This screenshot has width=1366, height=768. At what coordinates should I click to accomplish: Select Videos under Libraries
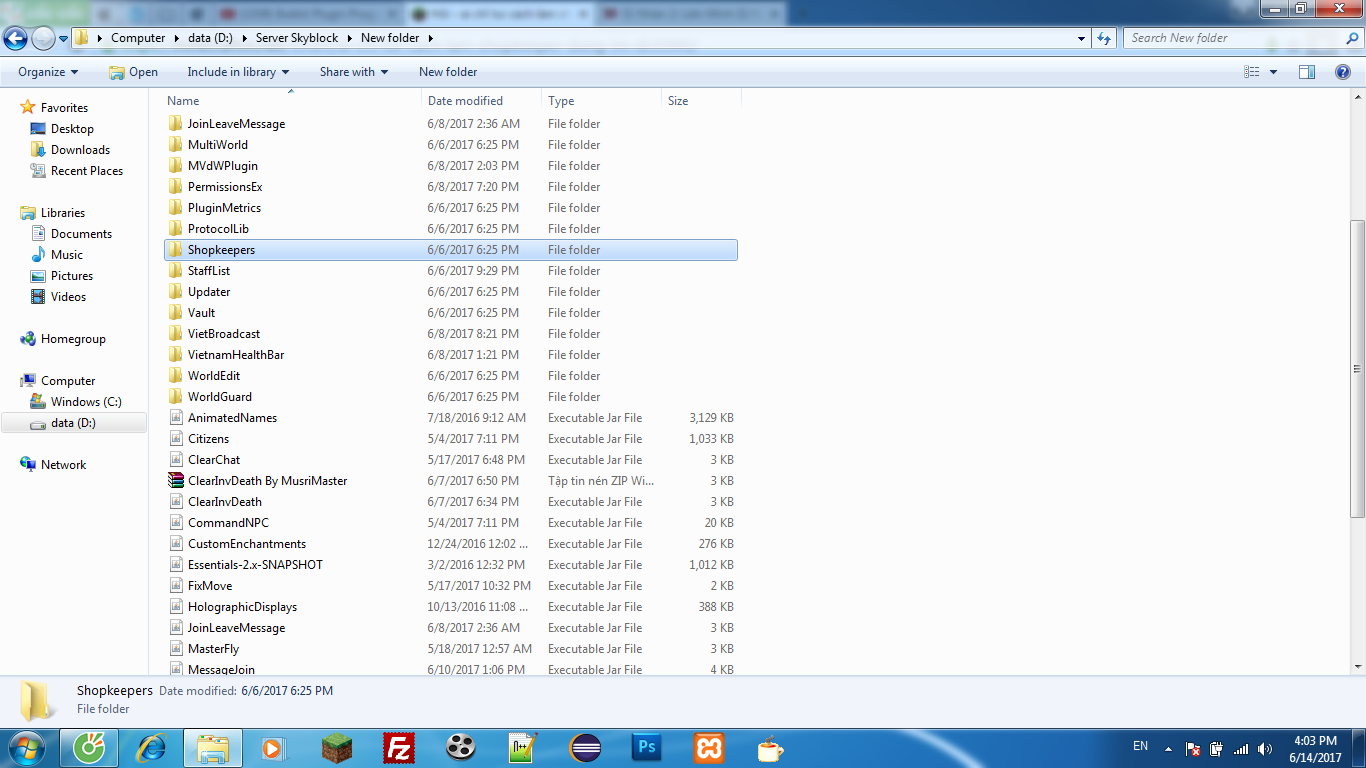(x=68, y=297)
